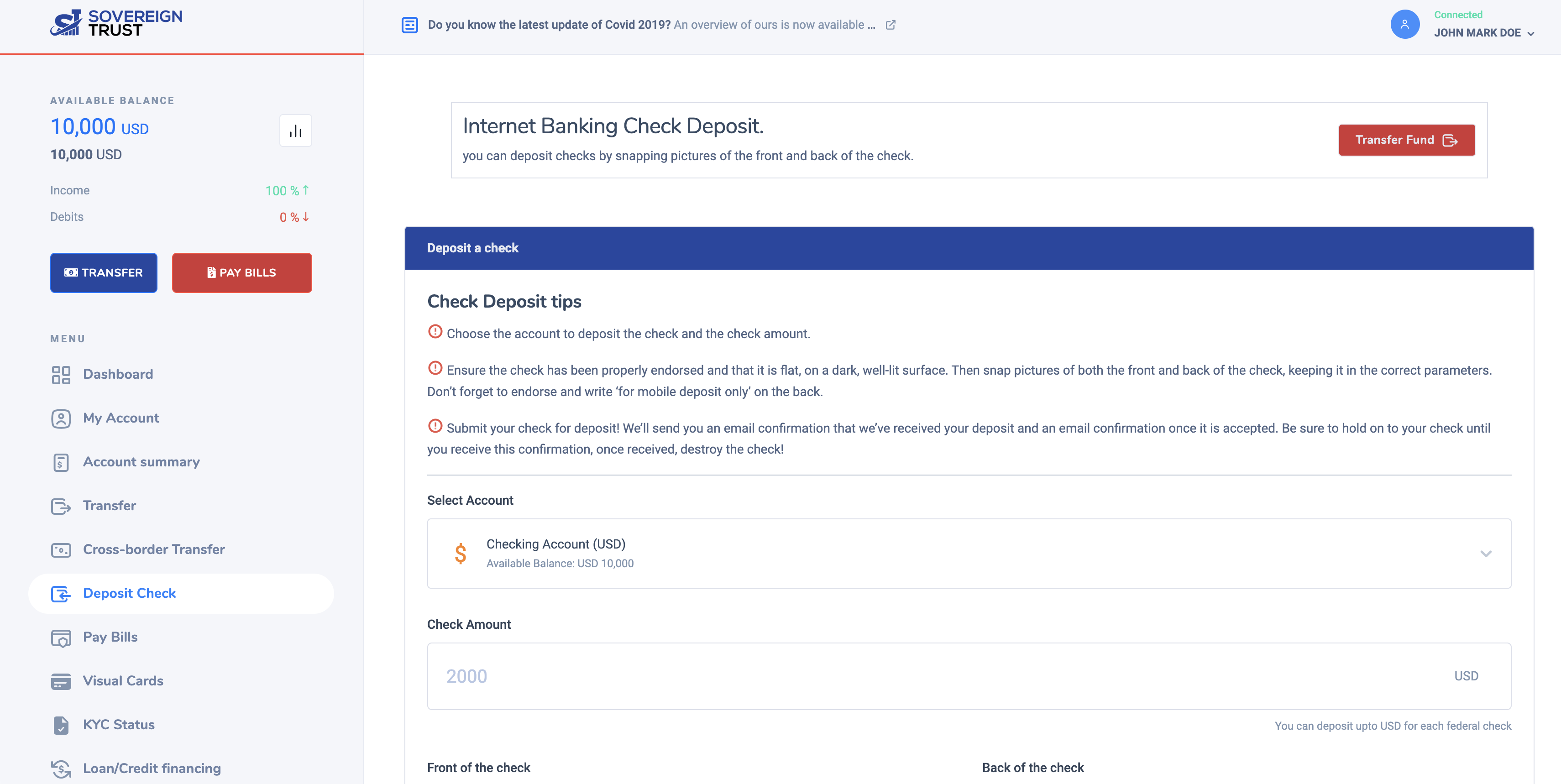1561x784 pixels.
Task: Click the KYC Status document icon
Action: 61,725
